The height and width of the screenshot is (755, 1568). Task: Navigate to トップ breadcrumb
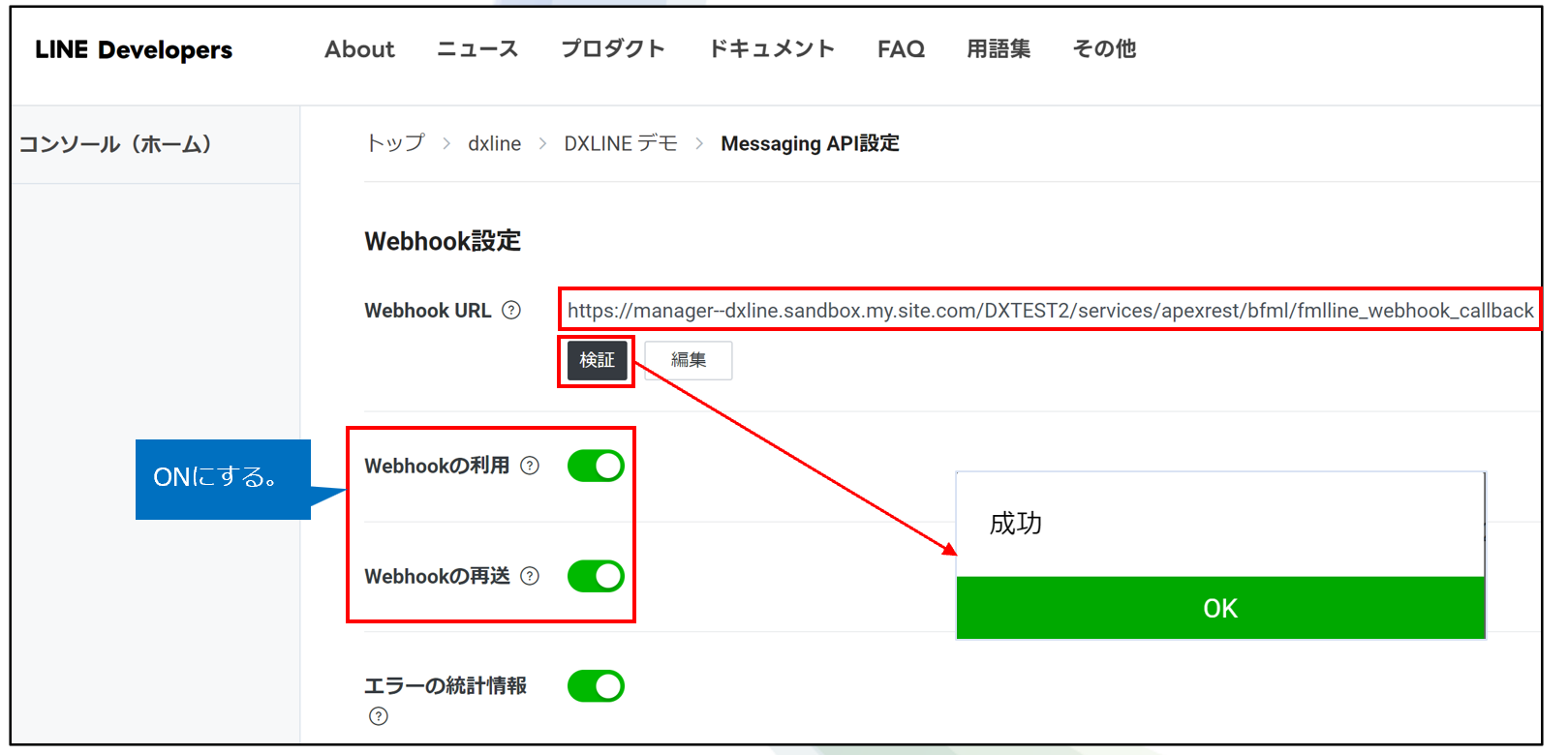pyautogui.click(x=395, y=143)
